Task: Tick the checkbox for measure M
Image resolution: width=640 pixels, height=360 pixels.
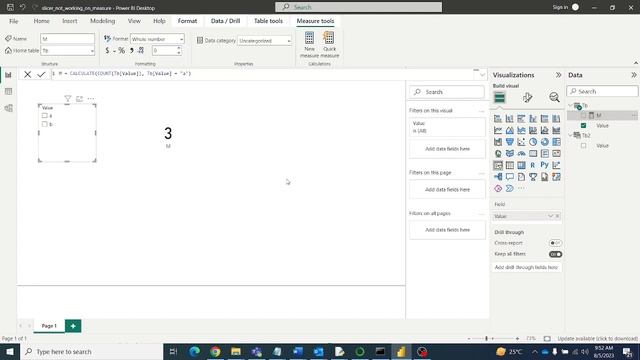Action: tap(583, 116)
